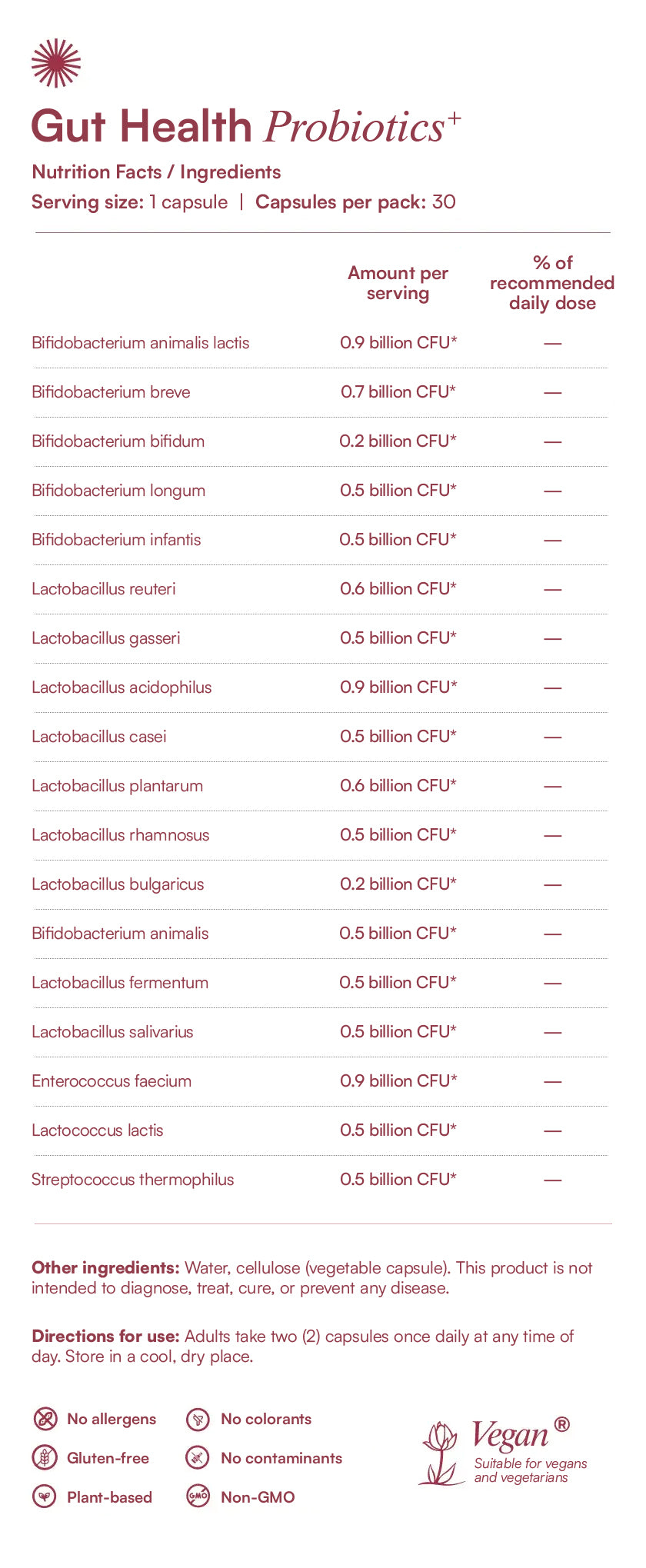Click the Vegan tulip flower logo
646x1568 pixels.
[x=441, y=1453]
